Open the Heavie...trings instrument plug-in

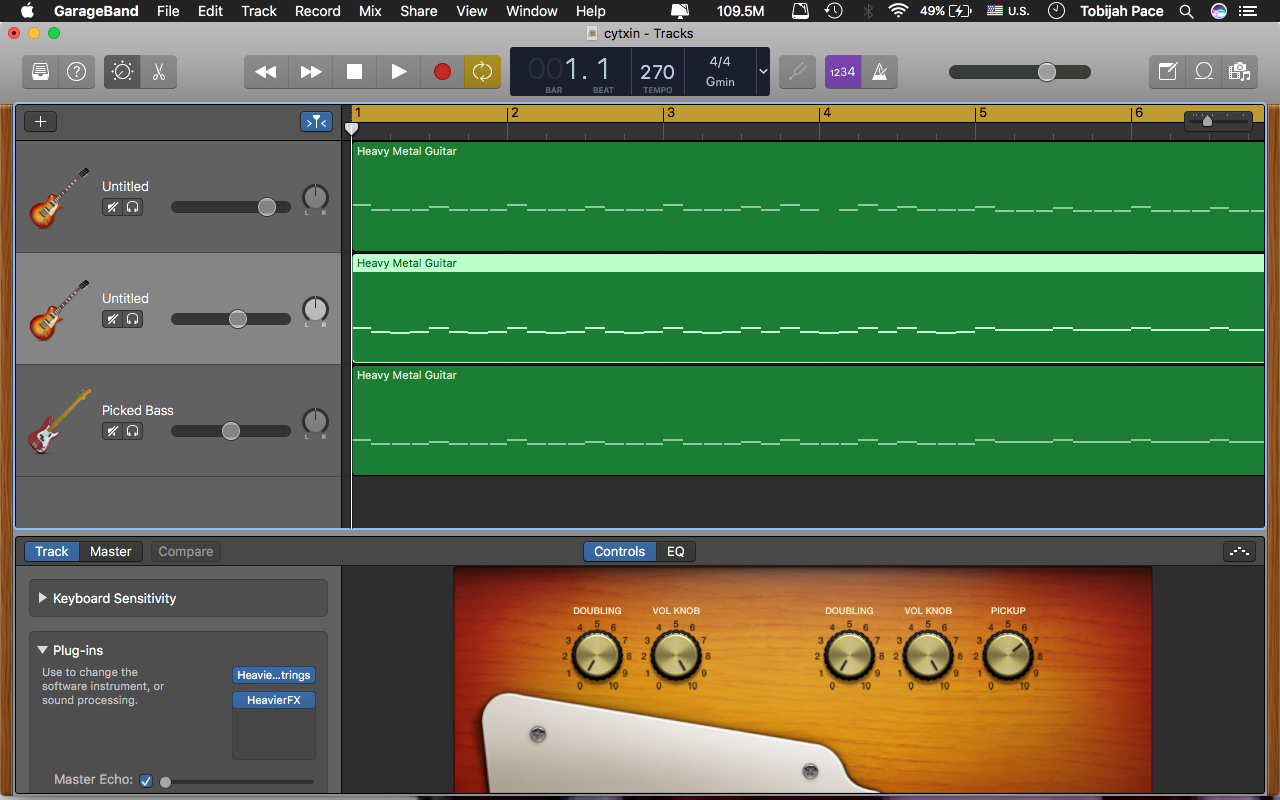click(x=274, y=675)
